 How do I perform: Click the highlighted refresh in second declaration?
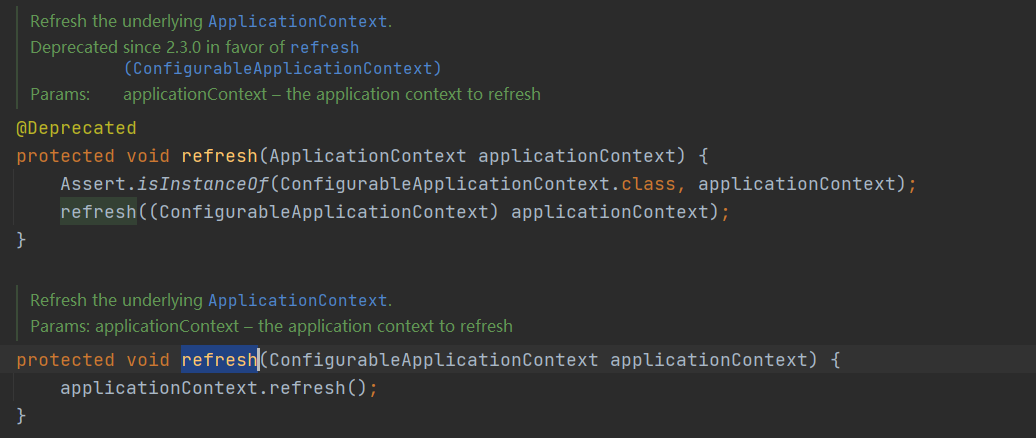(219, 360)
